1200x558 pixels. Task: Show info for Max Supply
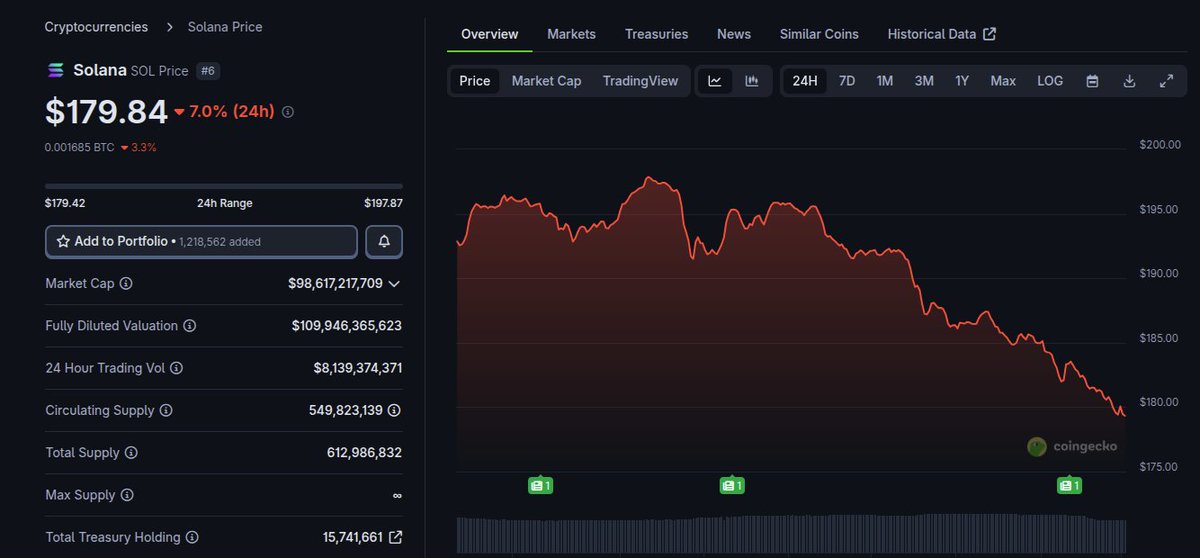point(127,495)
